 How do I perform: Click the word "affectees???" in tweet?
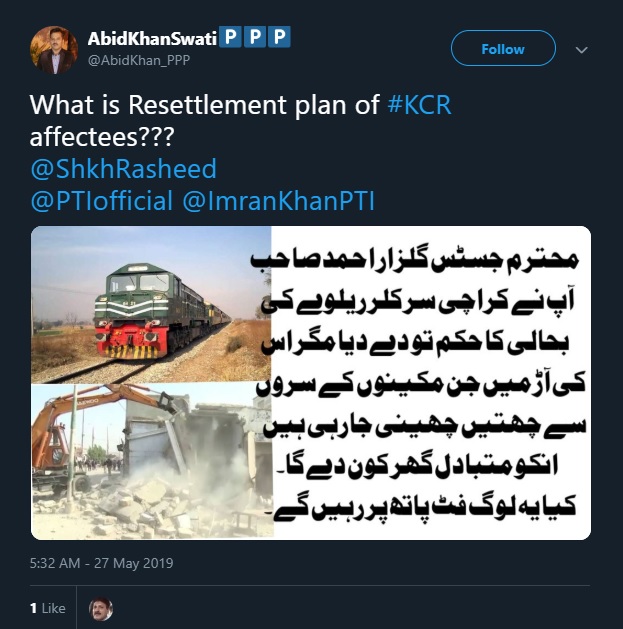click(102, 137)
